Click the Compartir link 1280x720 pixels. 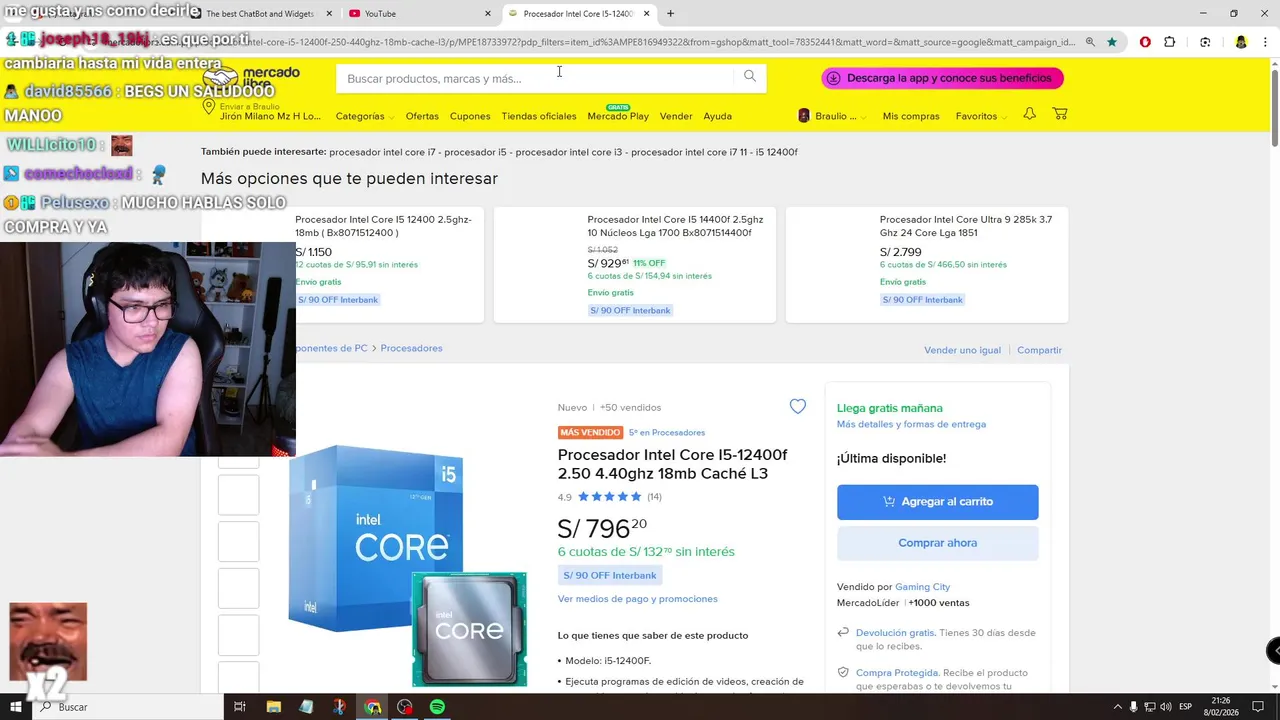[x=1039, y=350]
